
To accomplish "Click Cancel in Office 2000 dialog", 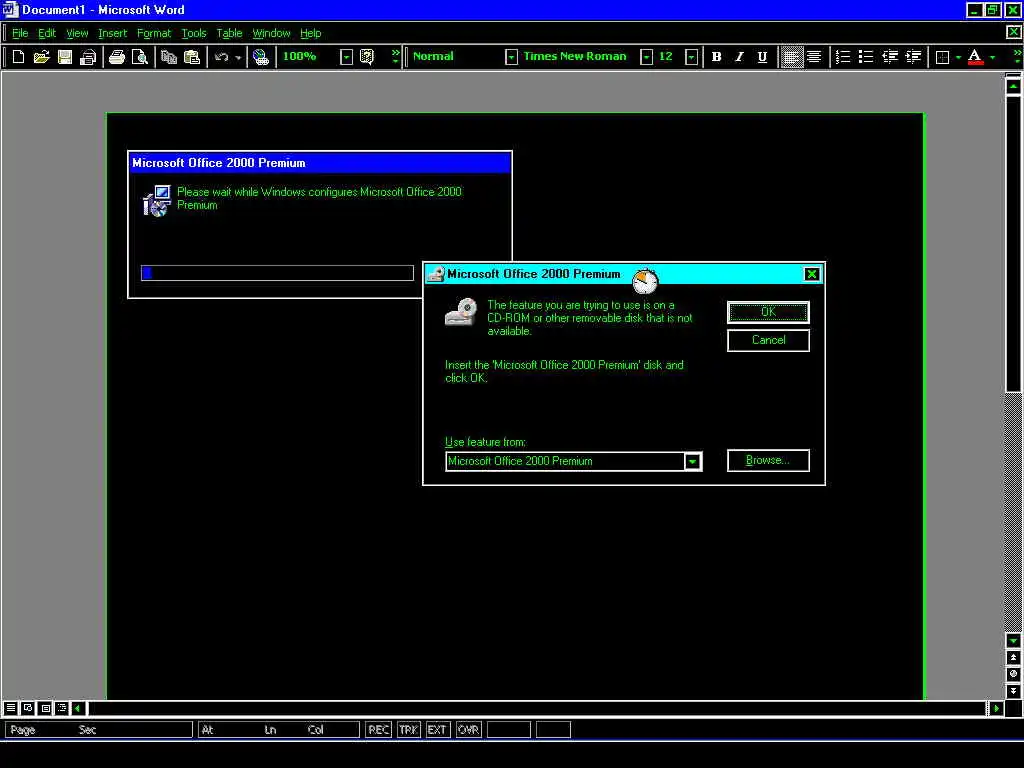I will tap(768, 340).
